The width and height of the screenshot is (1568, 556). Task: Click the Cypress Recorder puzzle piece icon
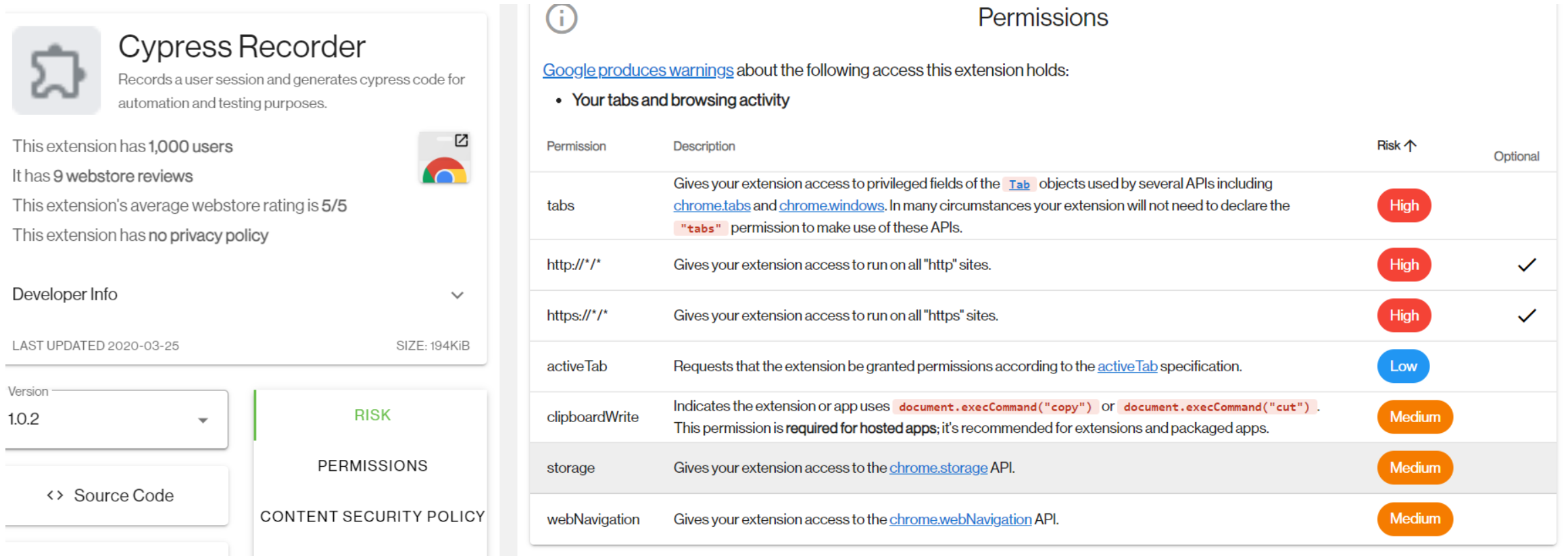tap(56, 70)
